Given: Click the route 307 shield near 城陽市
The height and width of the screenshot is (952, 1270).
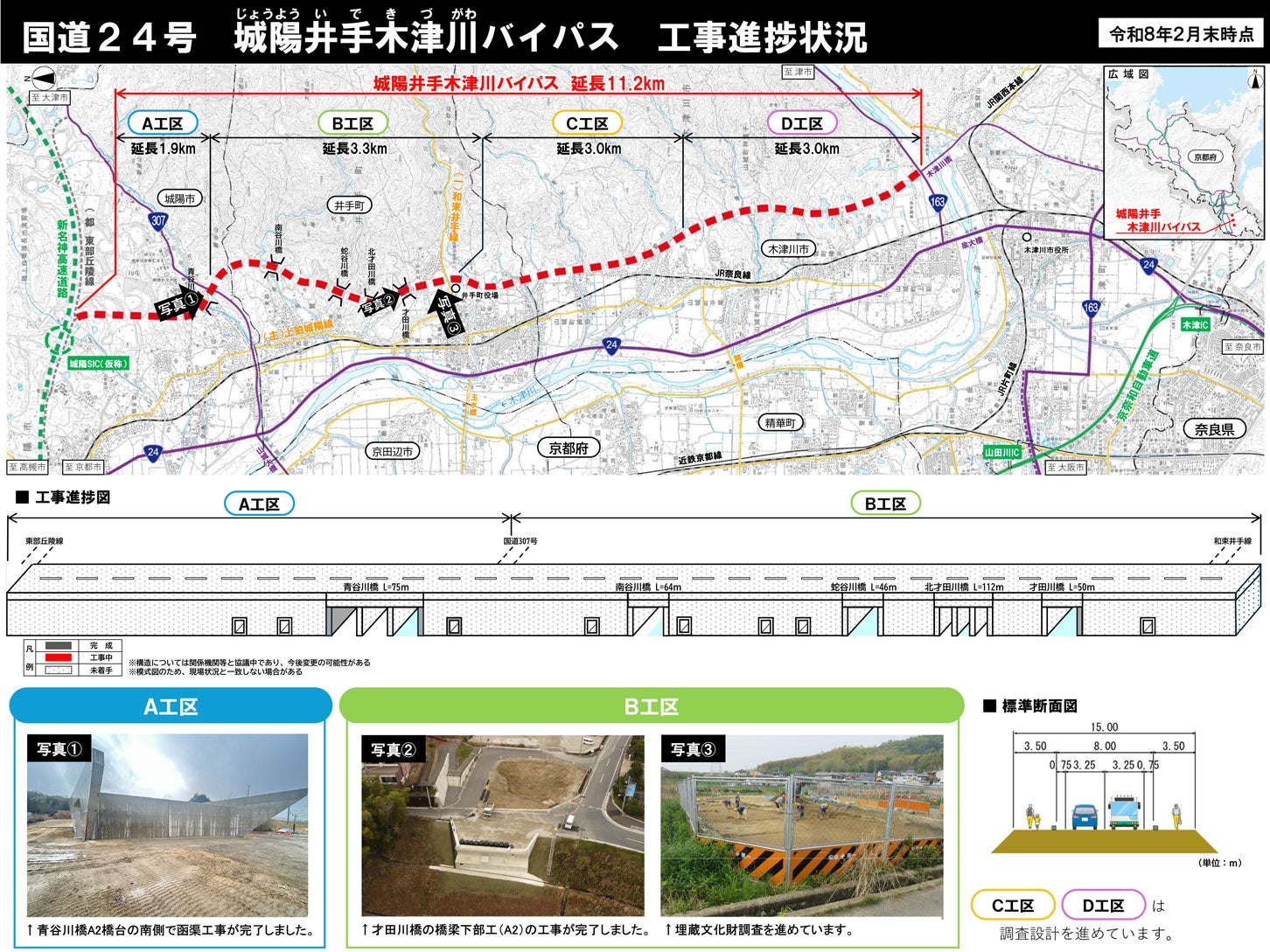Looking at the screenshot, I should (x=157, y=221).
